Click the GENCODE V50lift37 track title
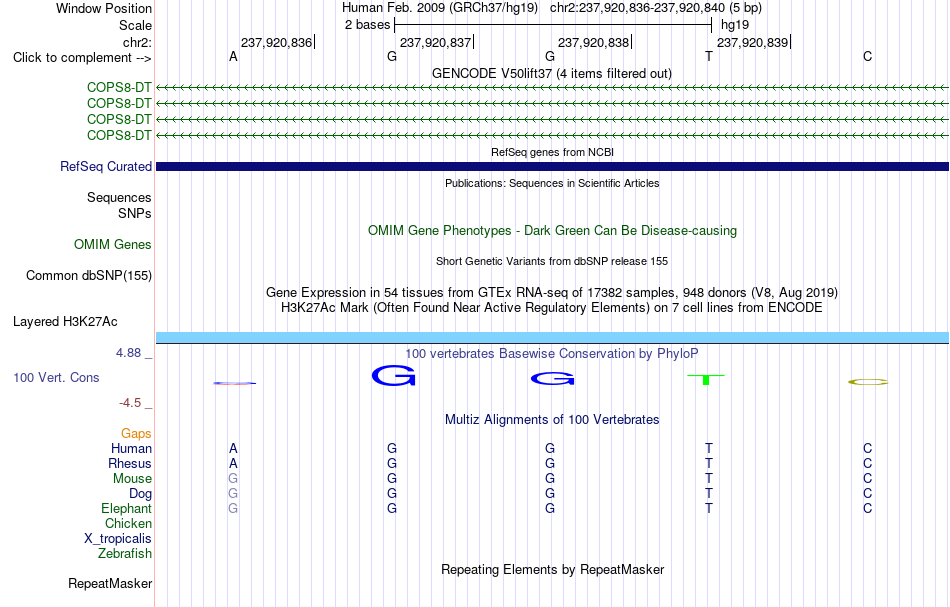Viewport: 950px width, 607px height. click(x=551, y=73)
